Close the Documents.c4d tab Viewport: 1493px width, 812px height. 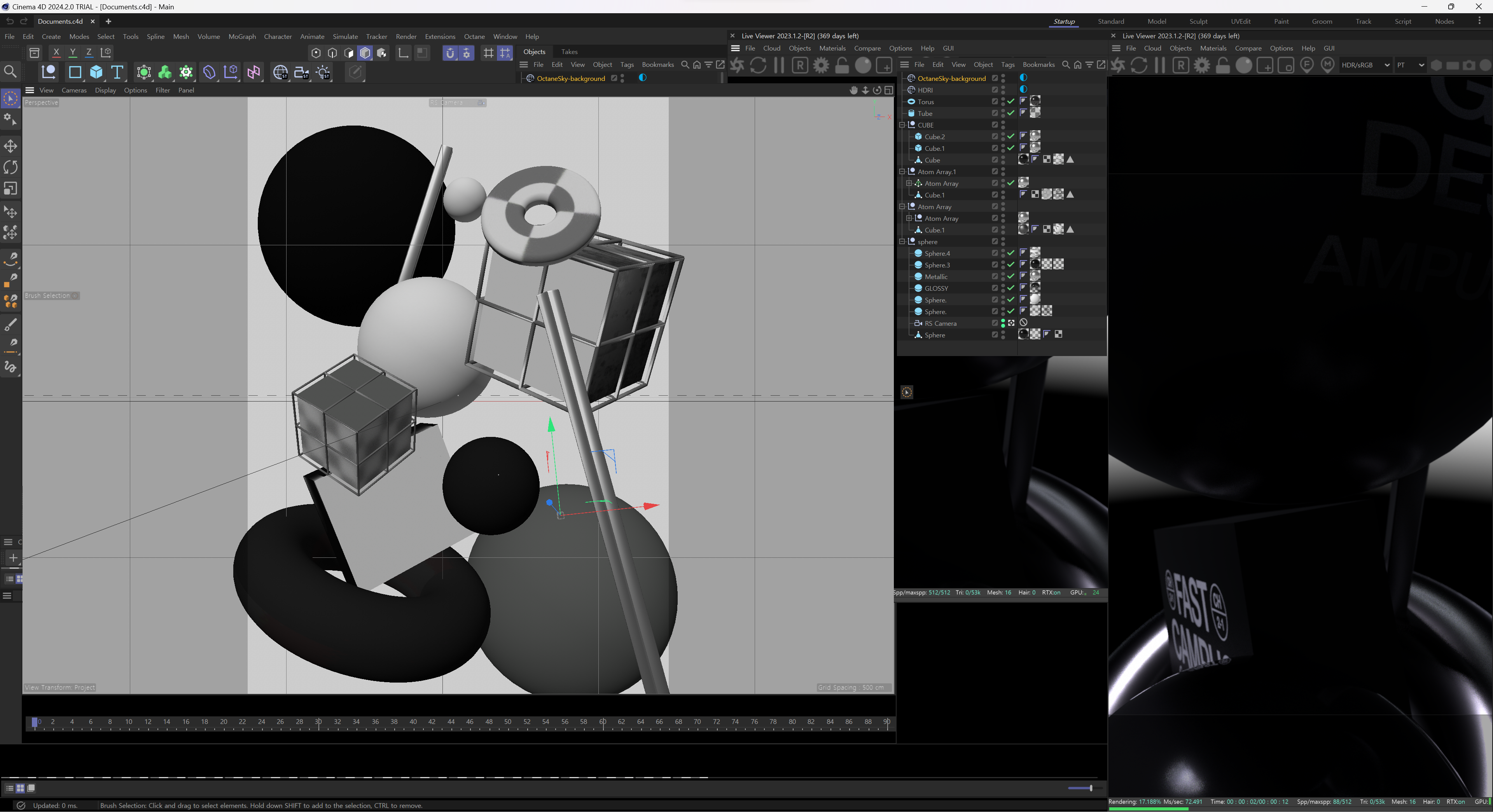click(92, 21)
